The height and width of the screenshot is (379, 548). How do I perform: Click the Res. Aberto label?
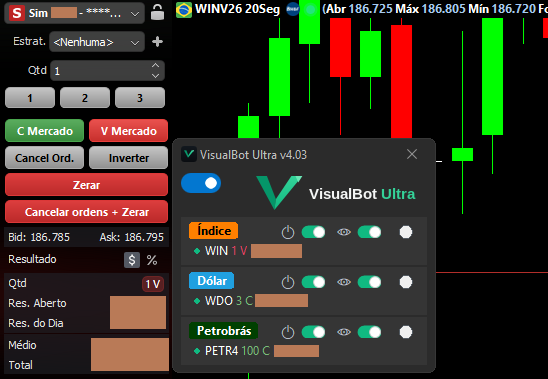37,303
